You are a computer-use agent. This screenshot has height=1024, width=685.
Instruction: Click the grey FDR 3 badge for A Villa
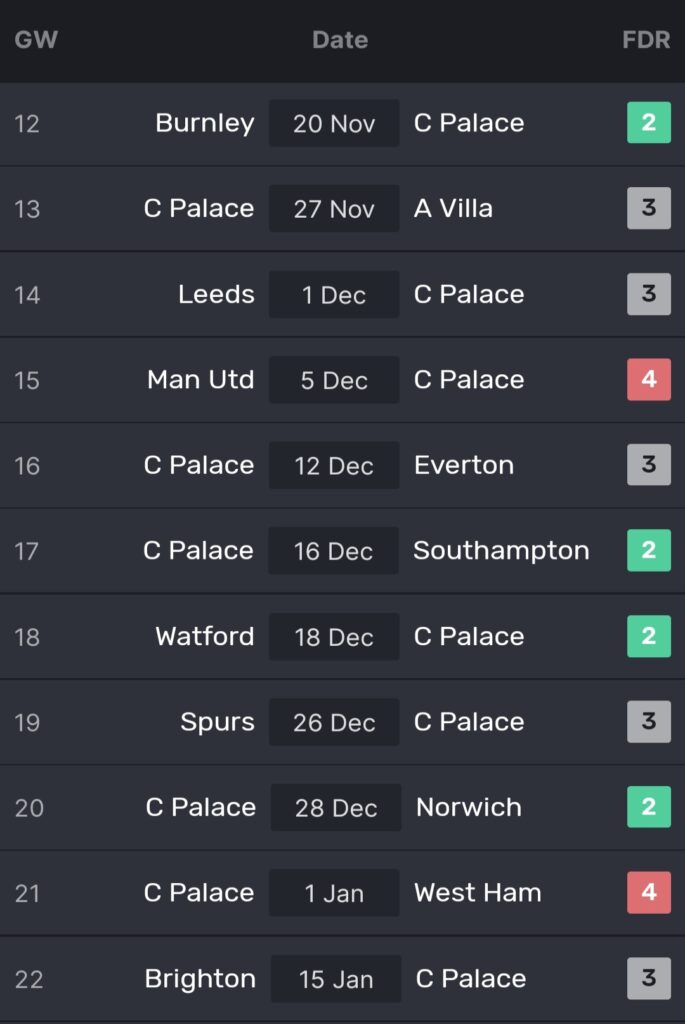[648, 208]
